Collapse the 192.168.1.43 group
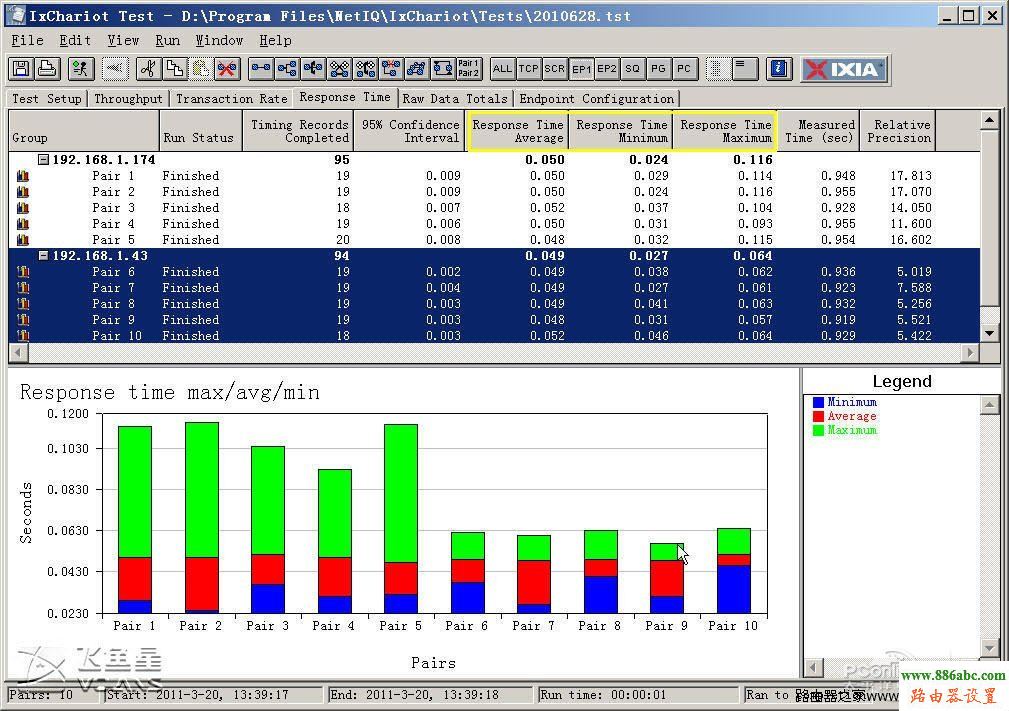This screenshot has height=711, width=1009. click(43, 256)
